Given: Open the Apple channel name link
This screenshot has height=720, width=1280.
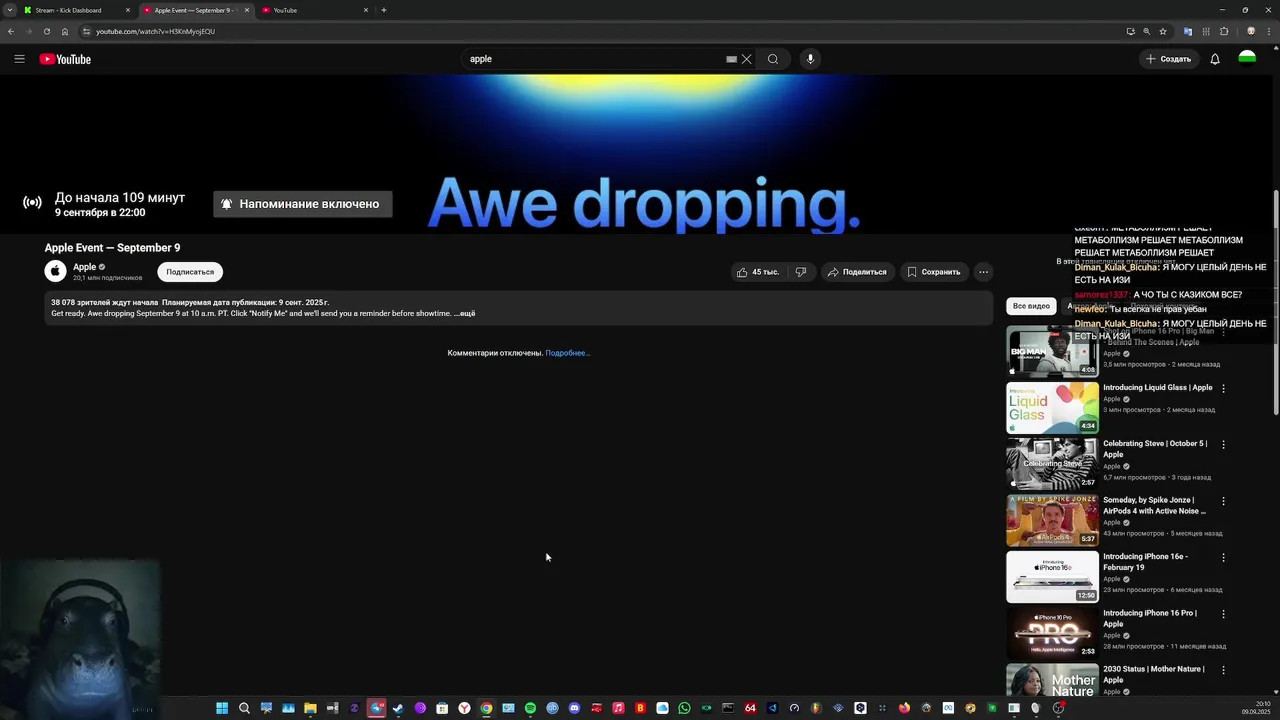Looking at the screenshot, I should coord(84,267).
